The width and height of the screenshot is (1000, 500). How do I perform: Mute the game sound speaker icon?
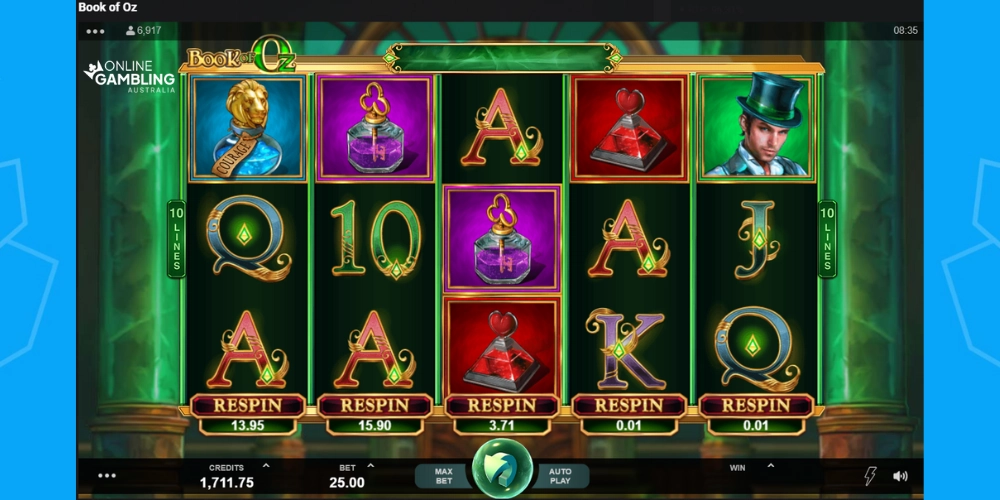pos(900,476)
